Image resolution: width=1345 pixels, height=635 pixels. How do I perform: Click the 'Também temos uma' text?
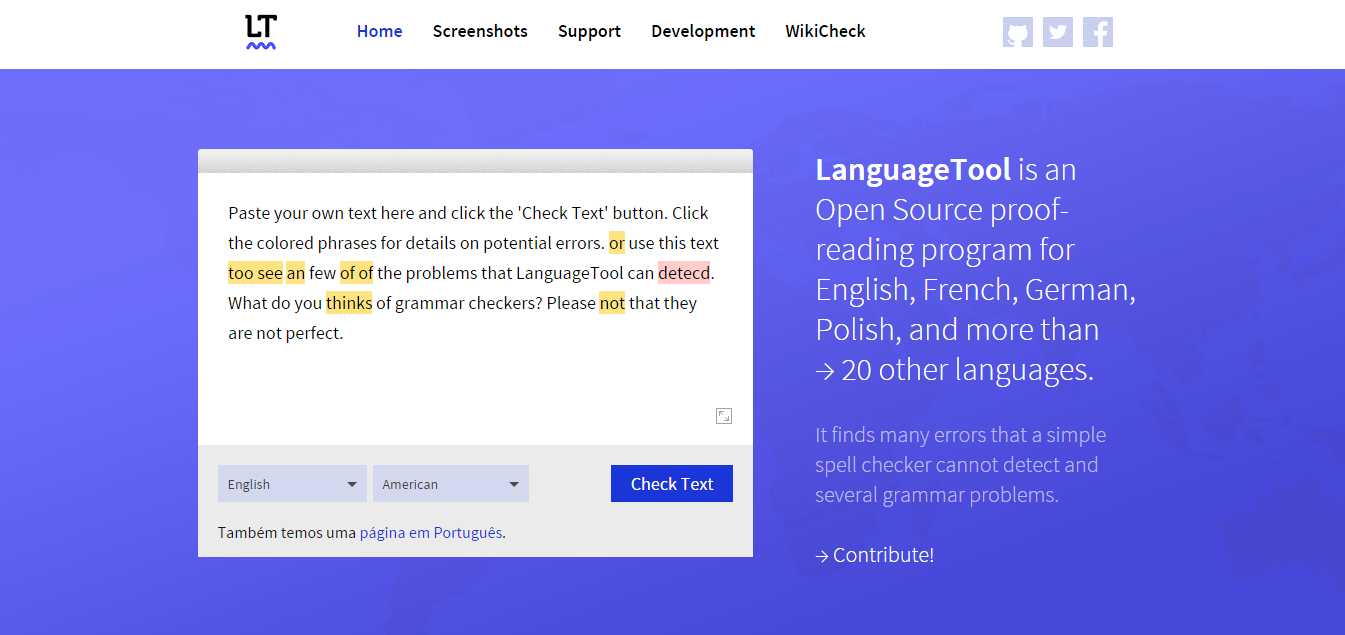click(x=287, y=533)
